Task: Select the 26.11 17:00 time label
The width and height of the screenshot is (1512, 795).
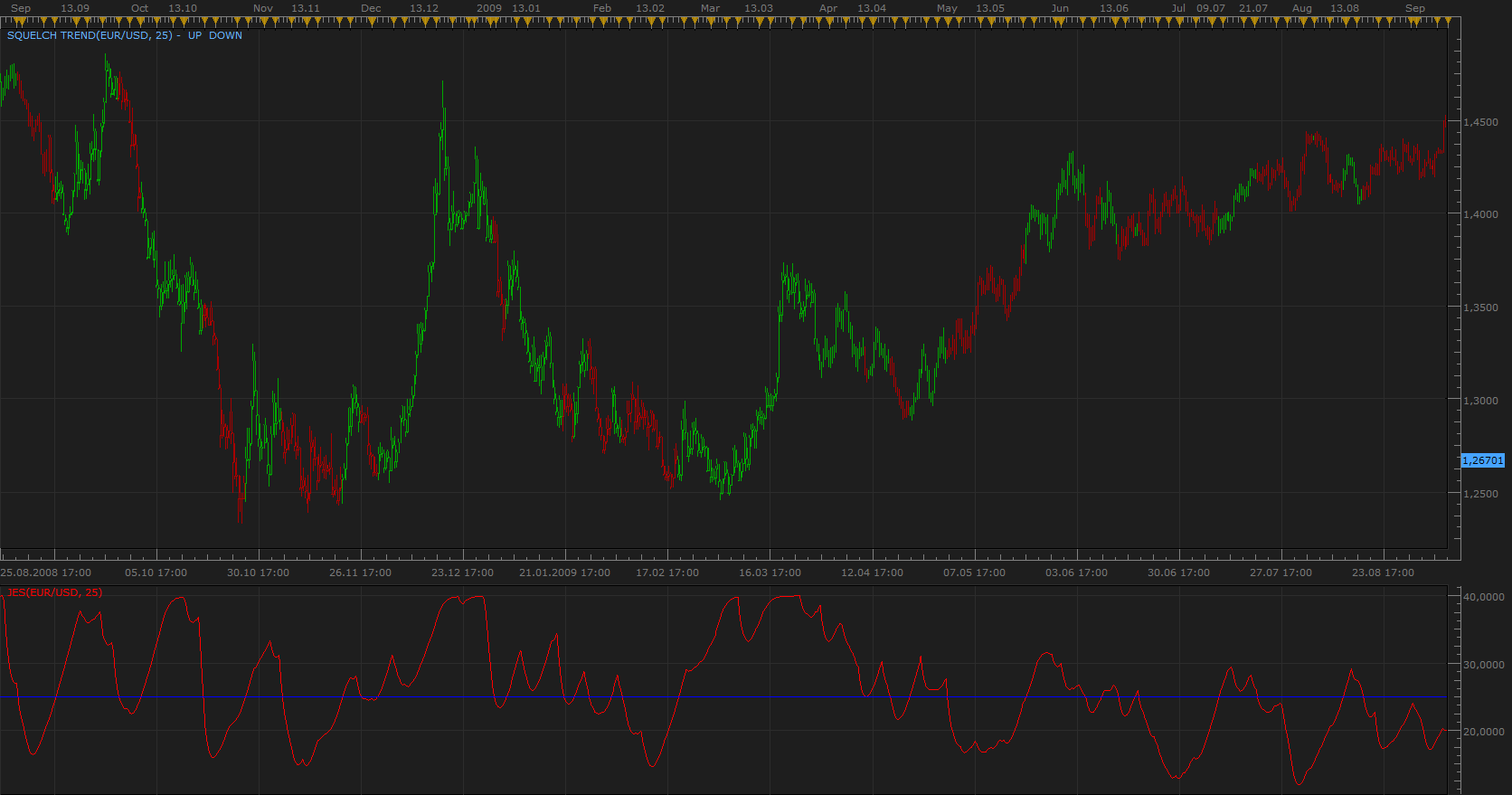Action: (x=360, y=573)
